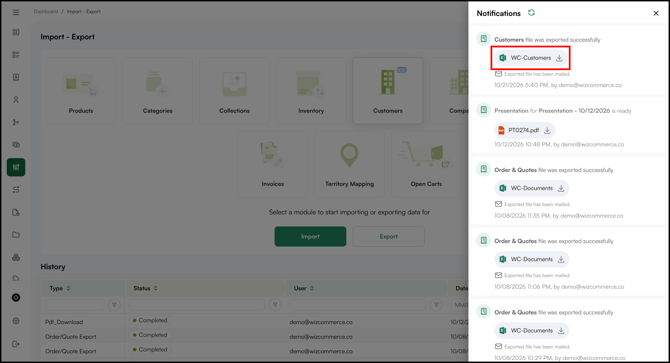Open sidebar settings gear icon

(x=16, y=321)
